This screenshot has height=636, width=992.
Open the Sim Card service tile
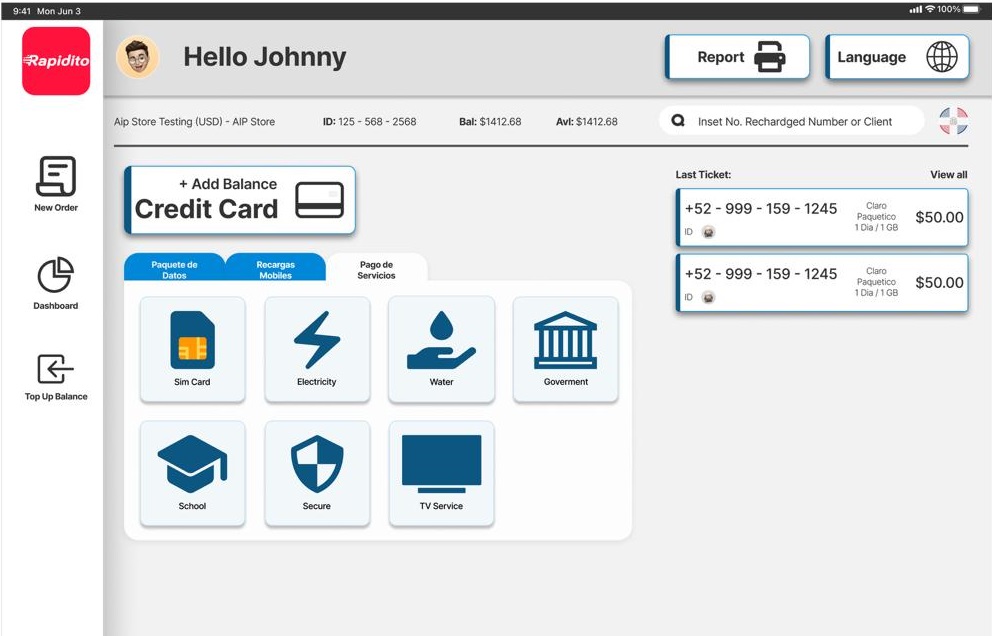(x=192, y=349)
